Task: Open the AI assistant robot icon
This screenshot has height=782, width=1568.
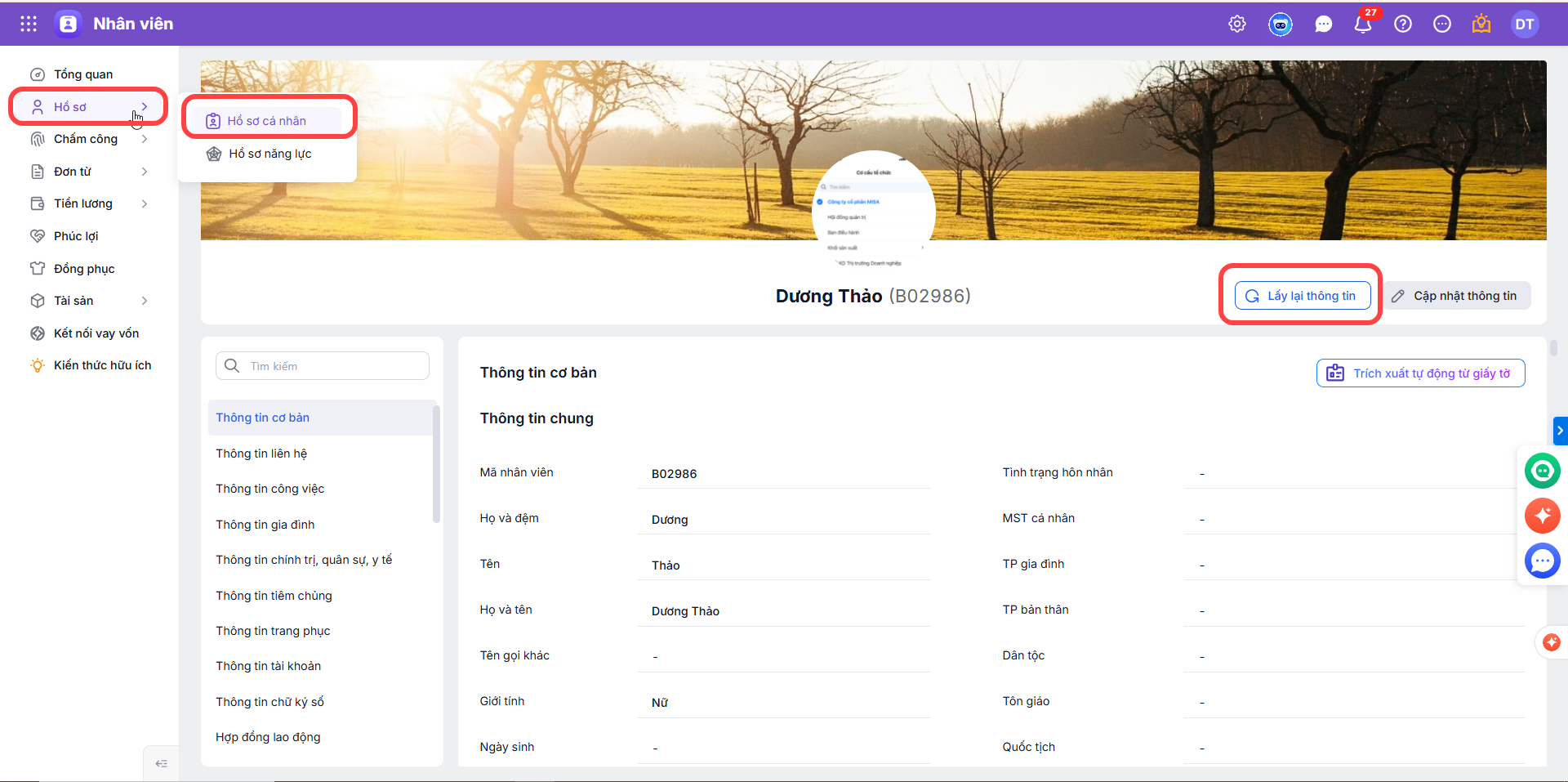Action: pyautogui.click(x=1281, y=25)
